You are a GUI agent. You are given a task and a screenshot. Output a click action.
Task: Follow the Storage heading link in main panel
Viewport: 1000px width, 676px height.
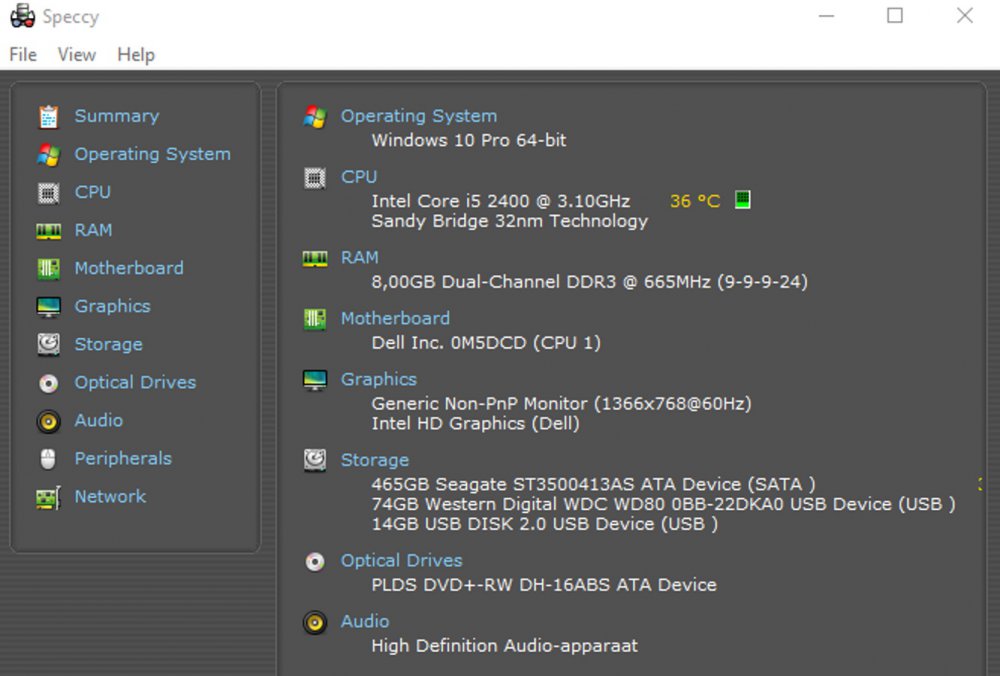[x=374, y=460]
